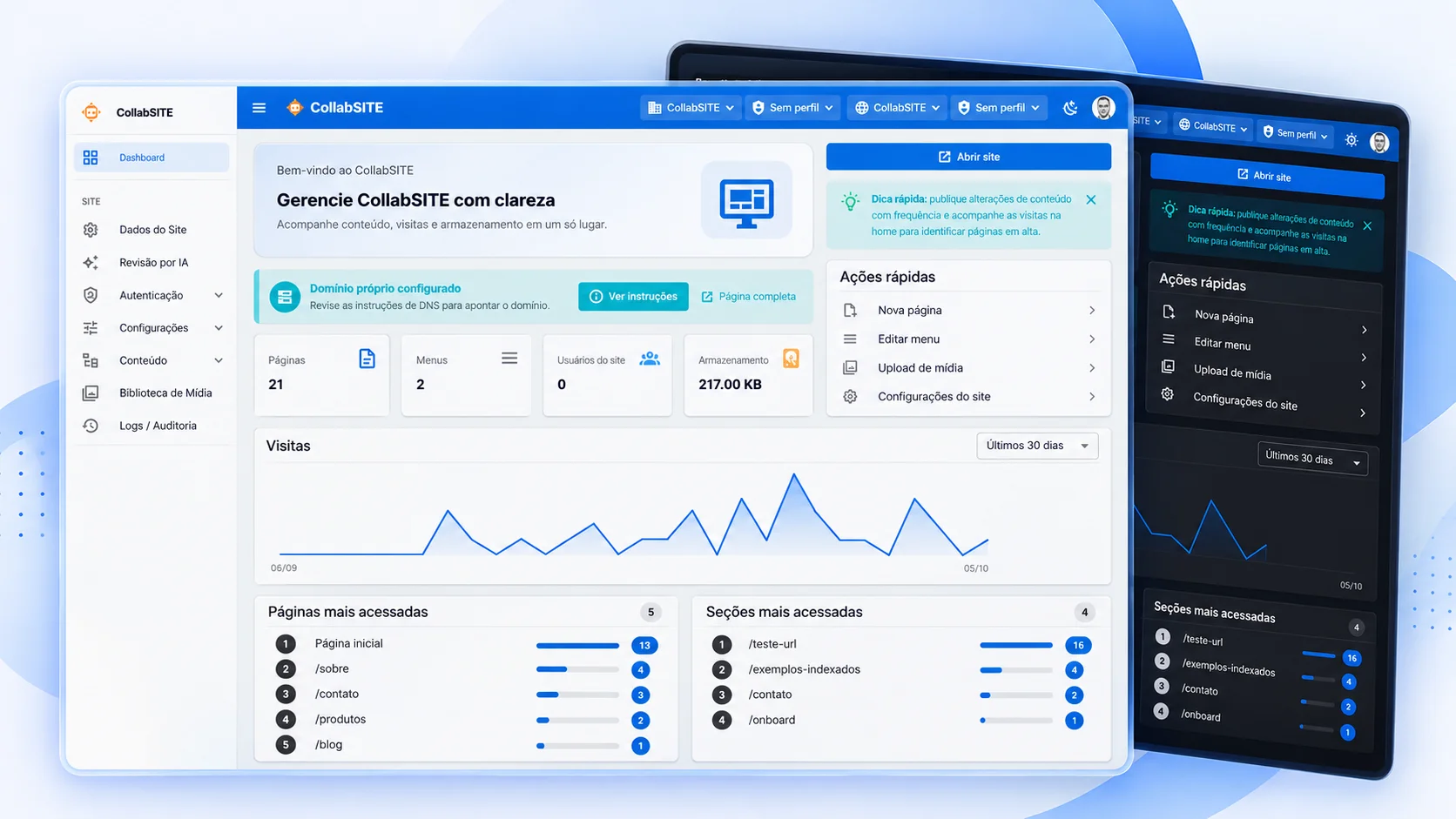Open the second Sem perfil dropdown
Image resolution: width=1456 pixels, height=819 pixels.
point(999,108)
